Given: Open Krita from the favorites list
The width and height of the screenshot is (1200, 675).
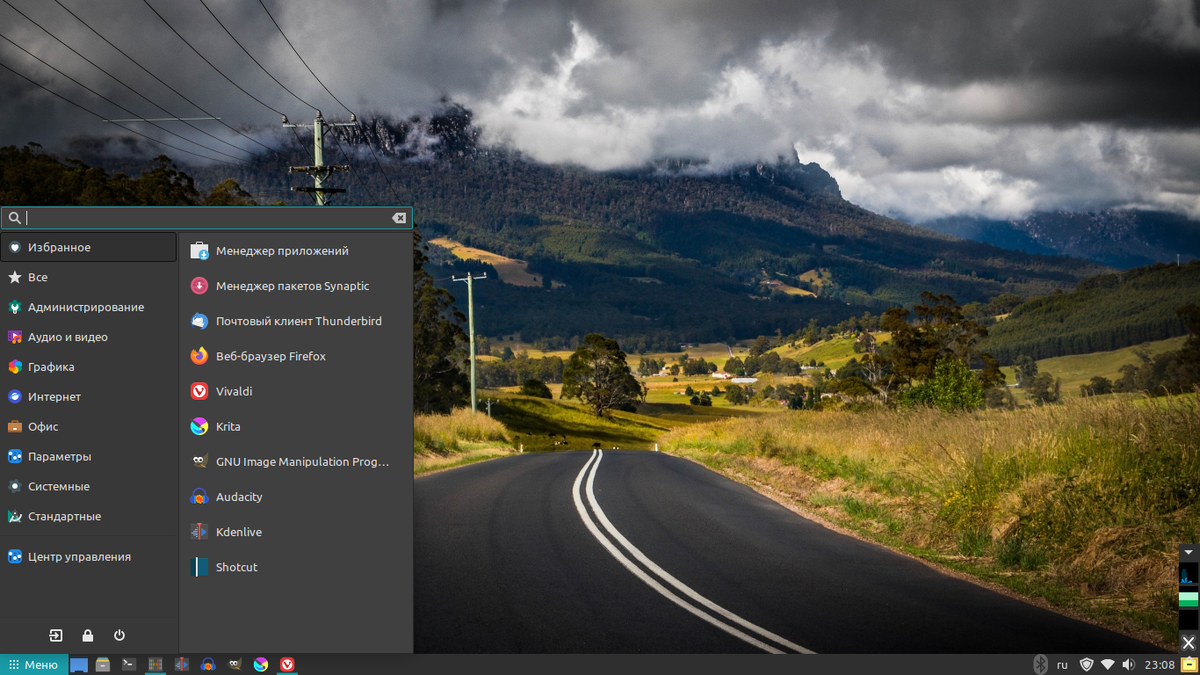Looking at the screenshot, I should 296,426.
